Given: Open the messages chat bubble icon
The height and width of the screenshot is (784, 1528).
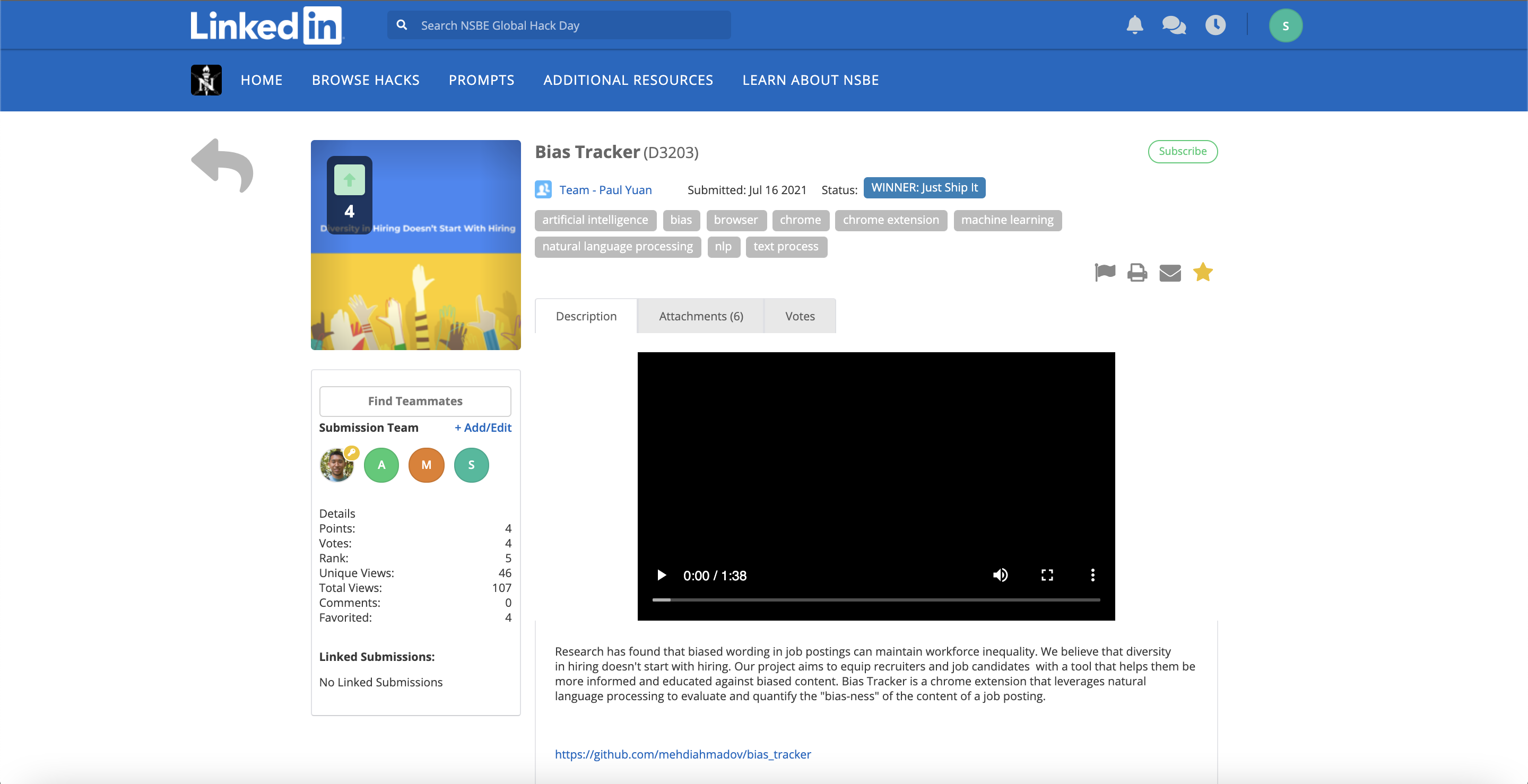Looking at the screenshot, I should pyautogui.click(x=1174, y=25).
